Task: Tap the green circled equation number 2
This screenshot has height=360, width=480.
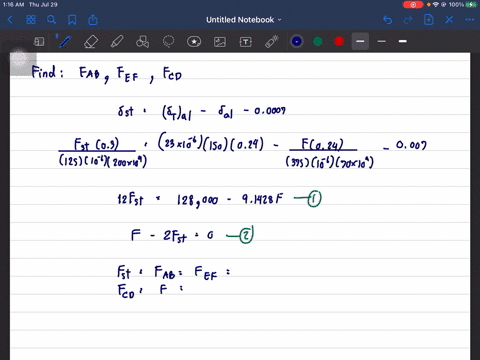Action: pos(246,235)
